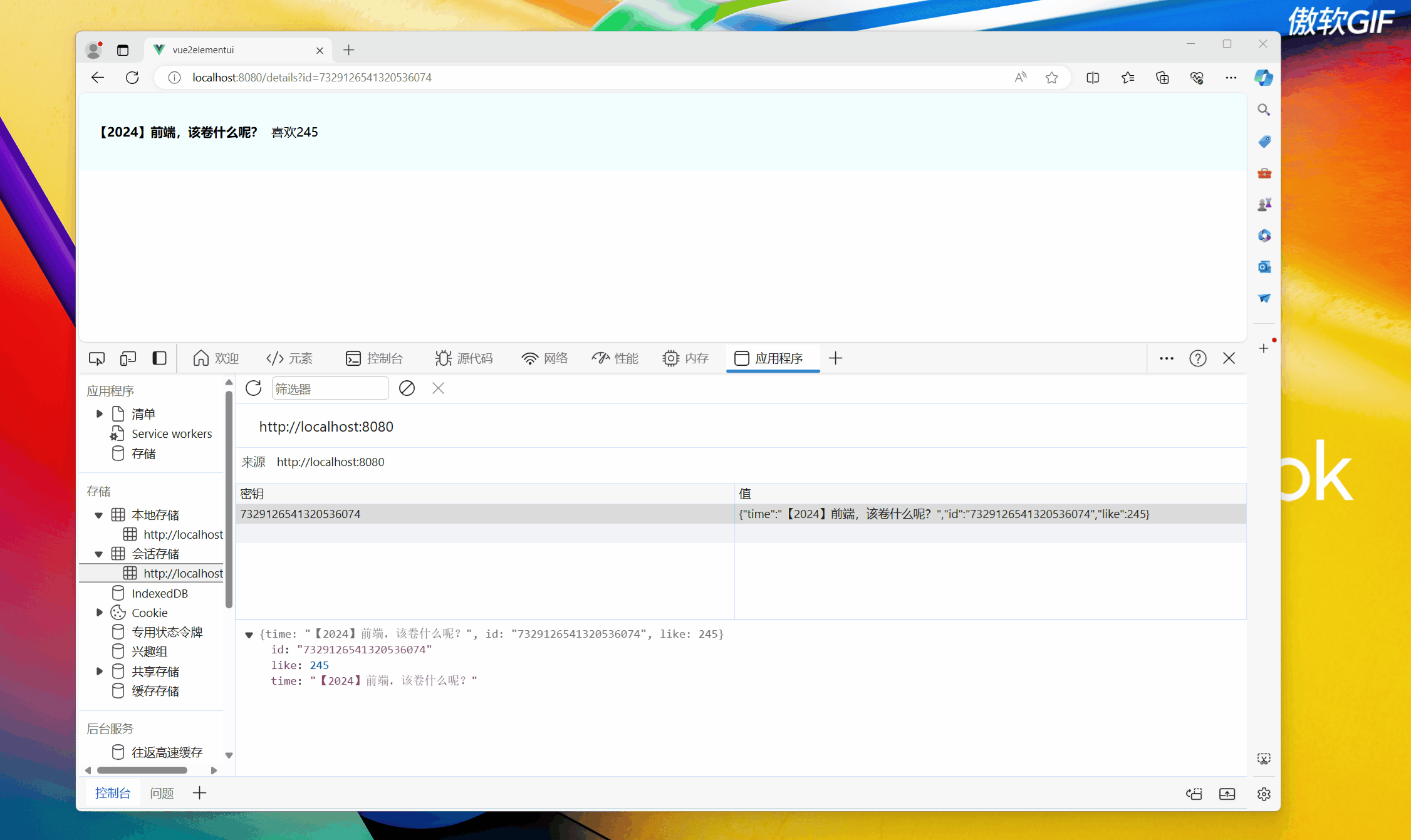Open DevTools settings gear icon
The image size is (1411, 840).
[x=1263, y=794]
